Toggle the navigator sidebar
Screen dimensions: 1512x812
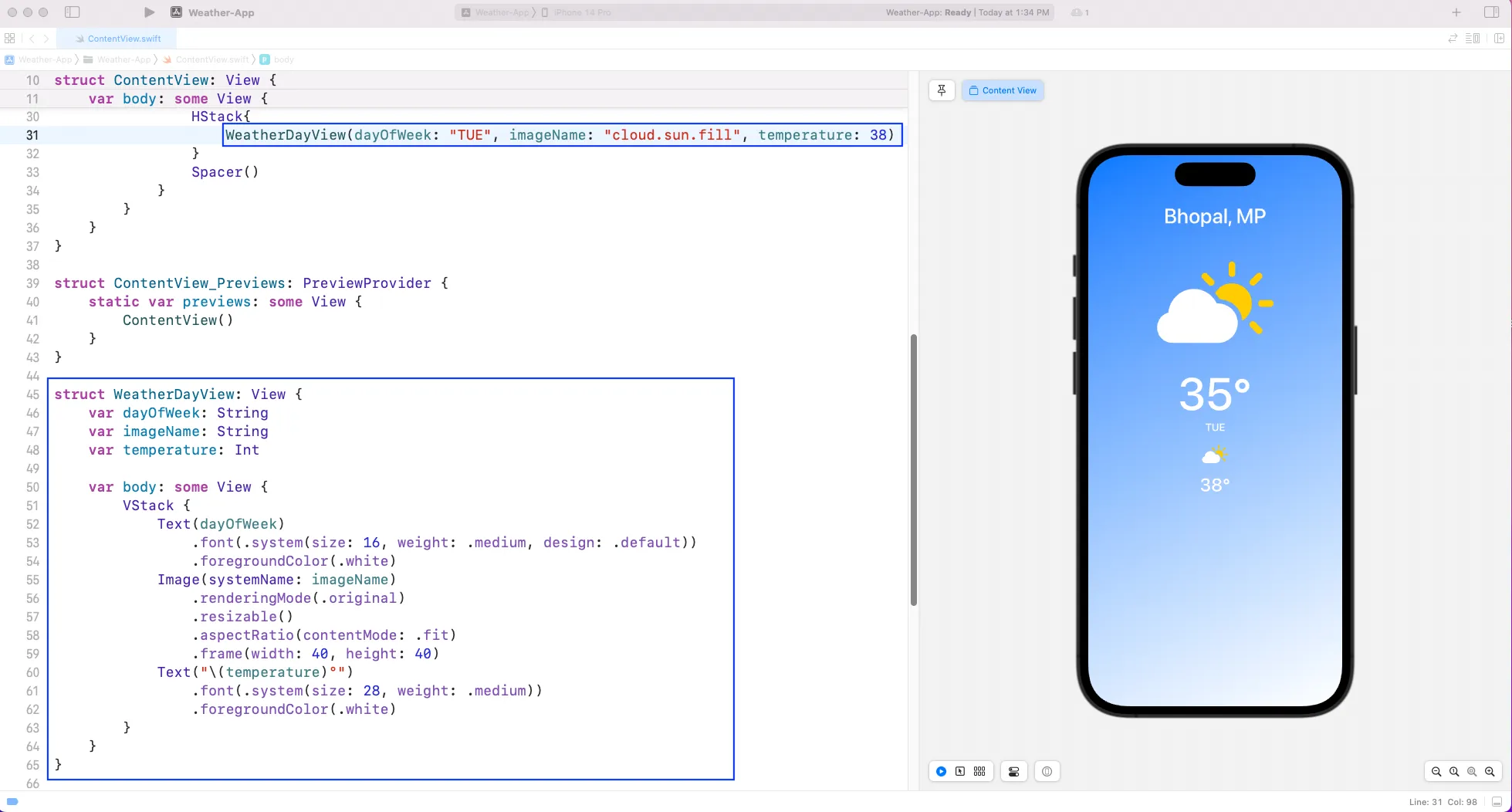click(72, 12)
